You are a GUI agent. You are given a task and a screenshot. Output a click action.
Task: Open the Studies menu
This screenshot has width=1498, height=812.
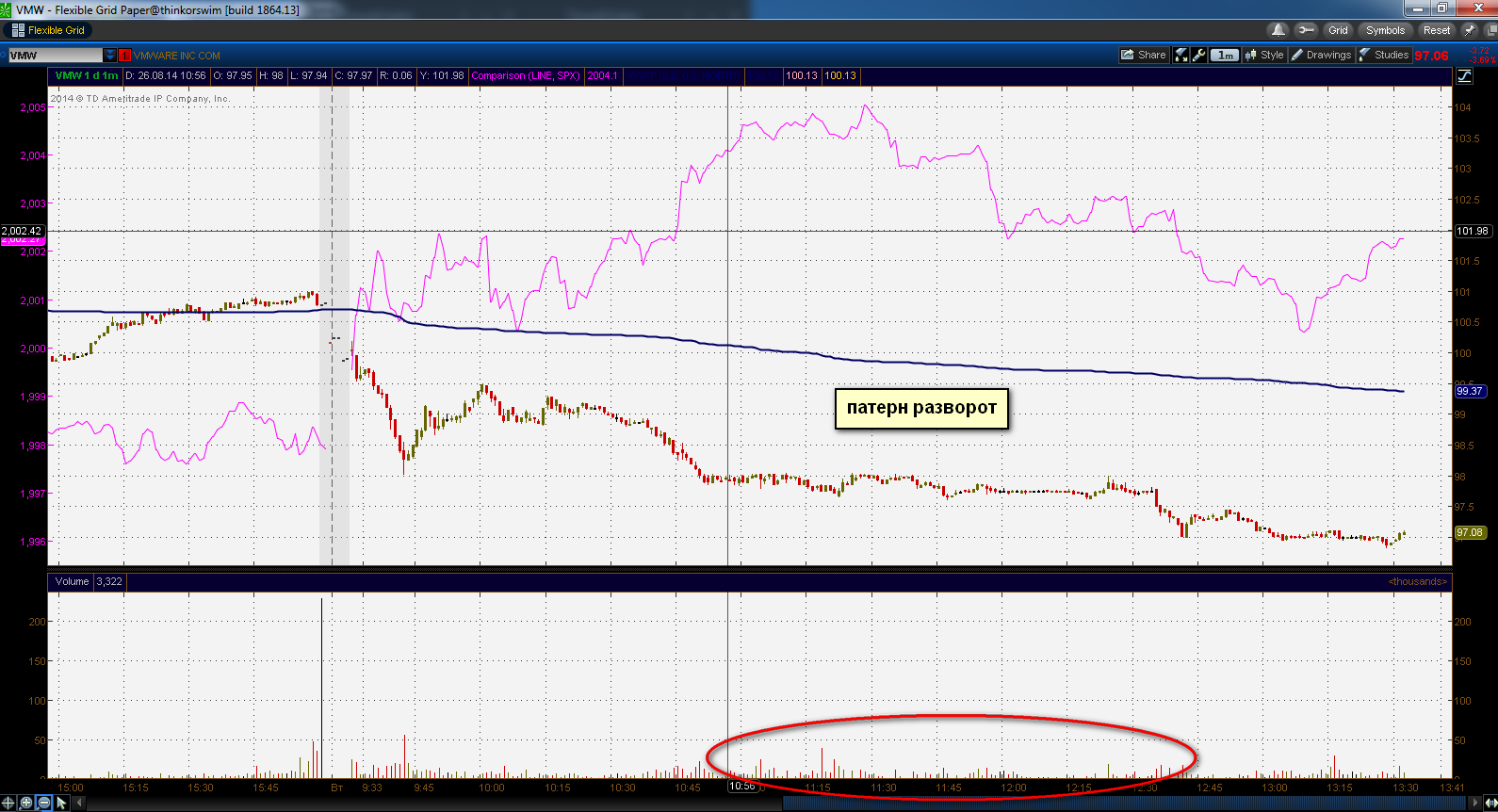coord(1384,55)
